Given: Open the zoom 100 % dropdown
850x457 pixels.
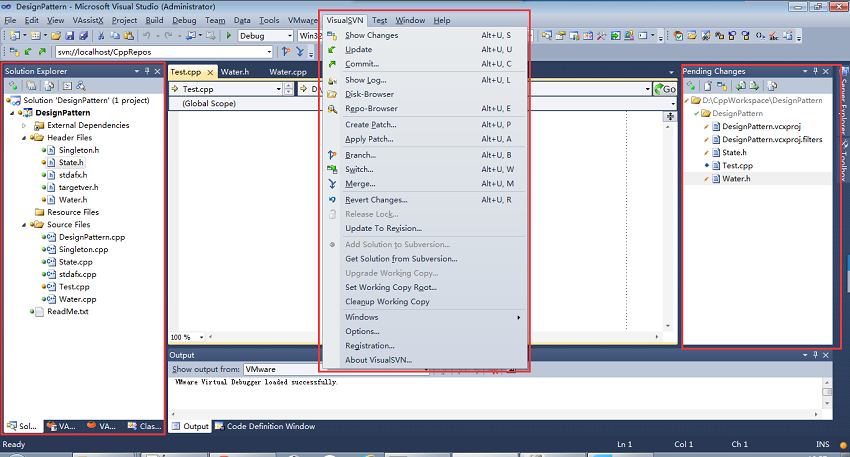Looking at the screenshot, I should click(x=202, y=337).
